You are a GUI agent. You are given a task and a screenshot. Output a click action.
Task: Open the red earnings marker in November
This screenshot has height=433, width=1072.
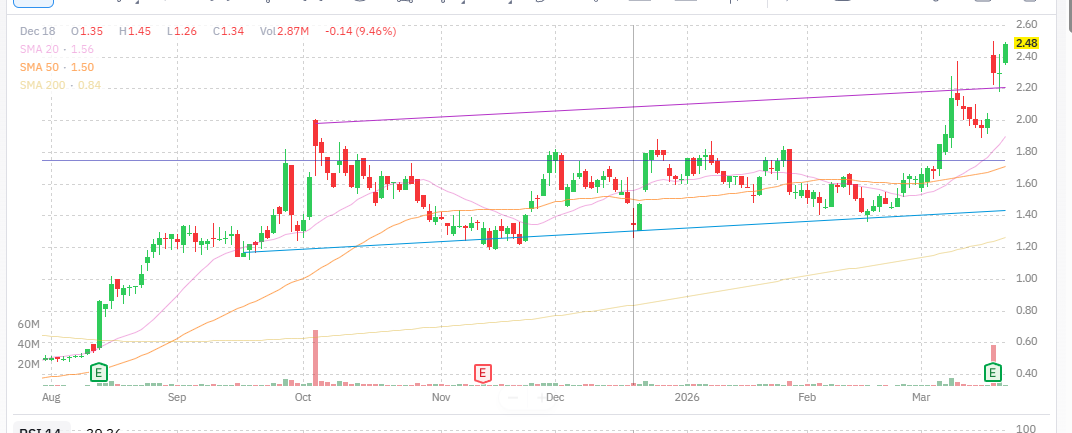483,373
